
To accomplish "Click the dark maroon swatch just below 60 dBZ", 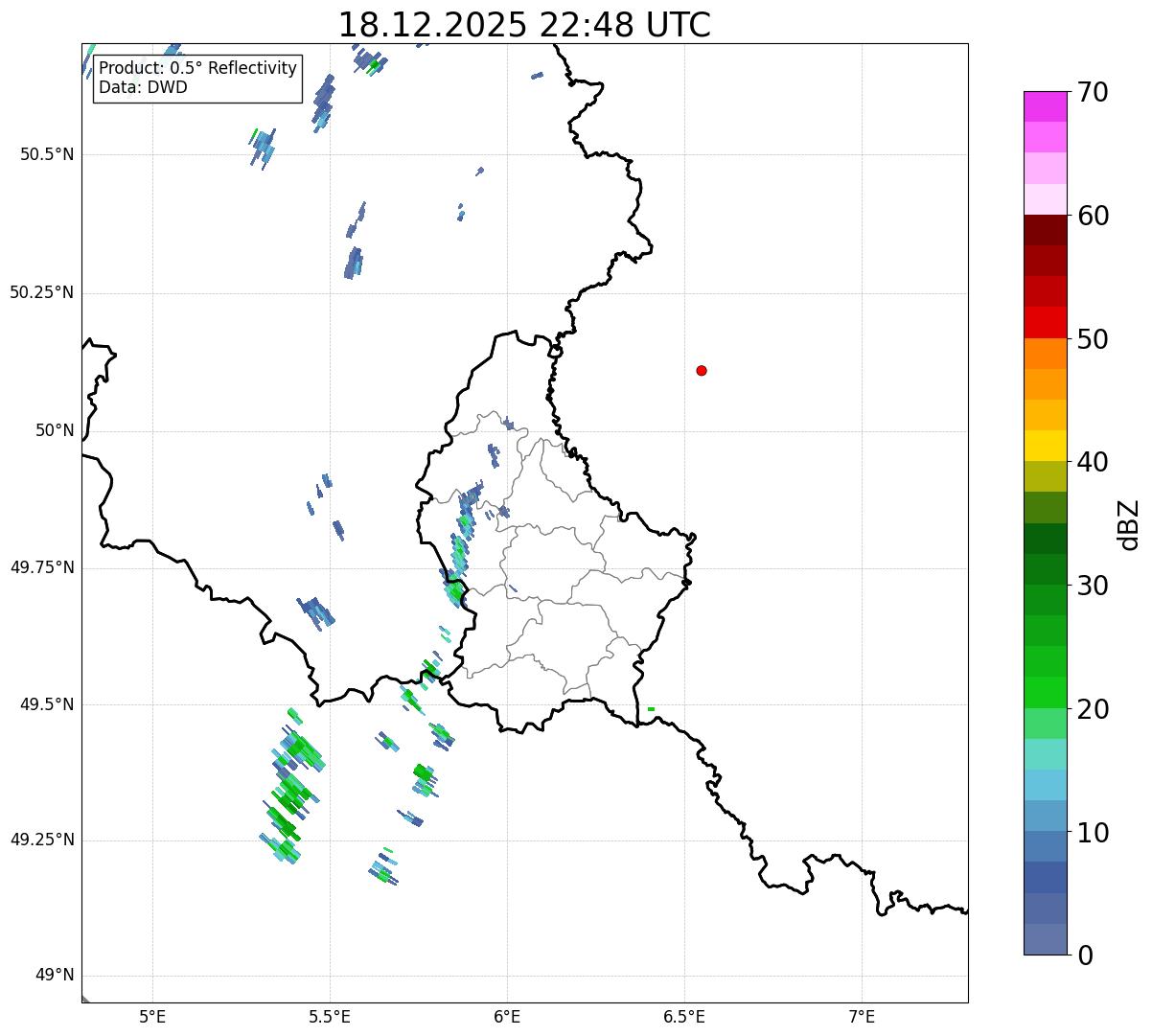I will coord(1045,230).
